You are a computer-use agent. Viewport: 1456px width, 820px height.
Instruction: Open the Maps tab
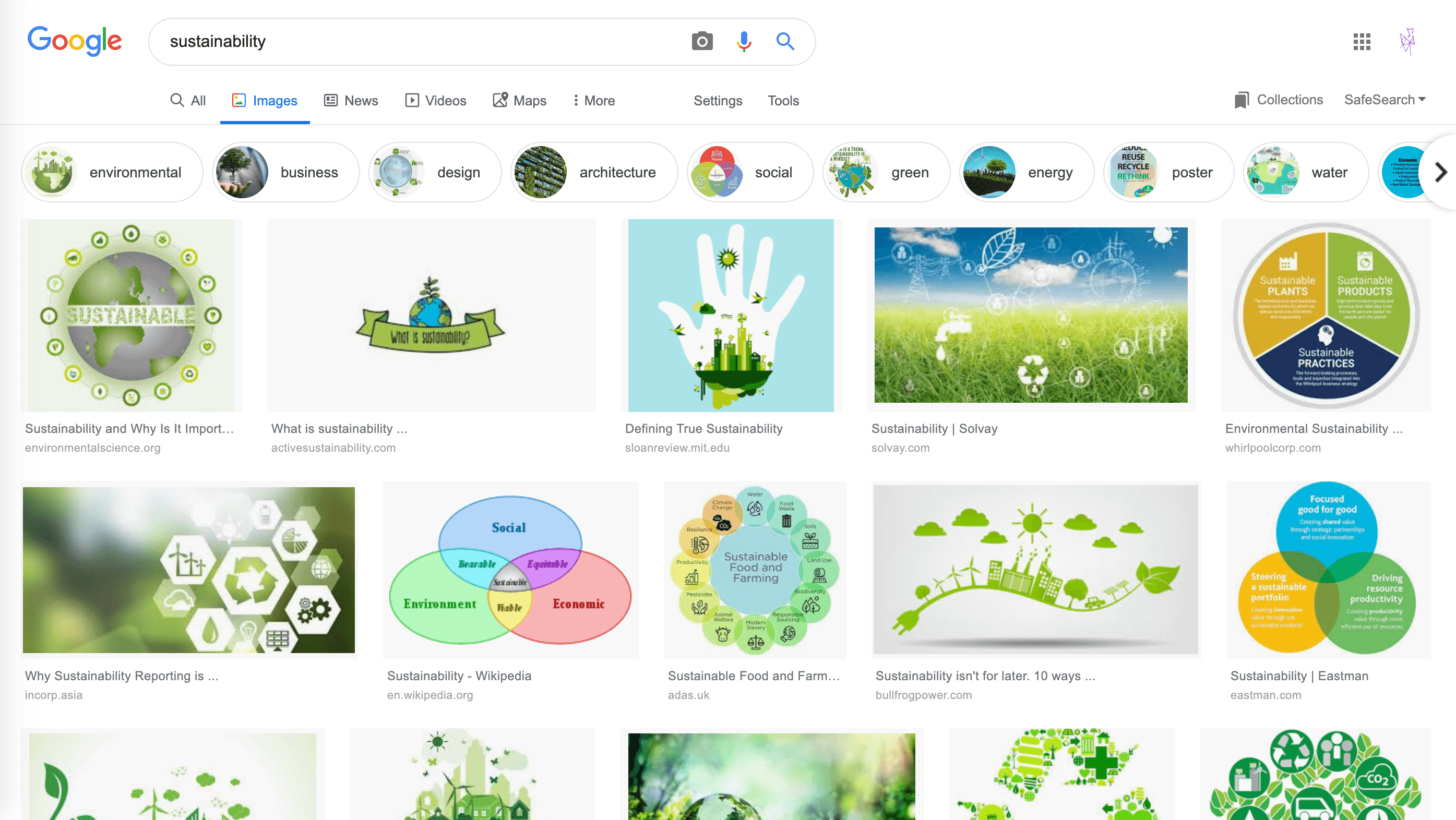coord(519,101)
